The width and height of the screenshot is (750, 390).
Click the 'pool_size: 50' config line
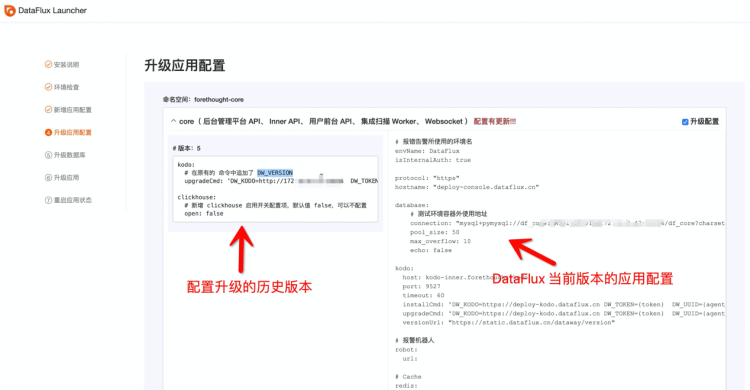(x=434, y=232)
